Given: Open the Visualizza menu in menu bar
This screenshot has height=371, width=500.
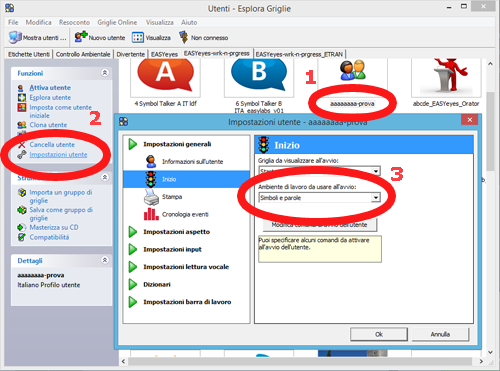Looking at the screenshot, I should pyautogui.click(x=160, y=22).
